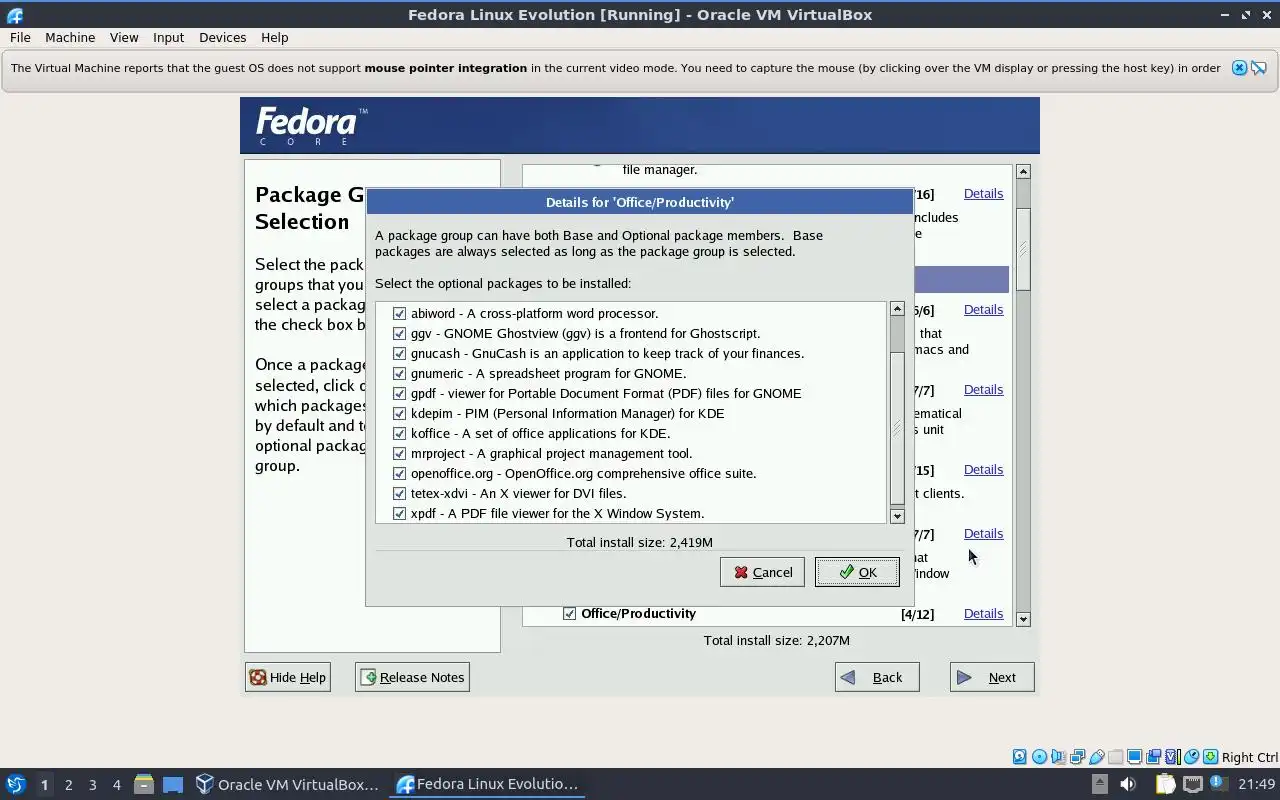Go Back to the previous installer step

coord(877,677)
